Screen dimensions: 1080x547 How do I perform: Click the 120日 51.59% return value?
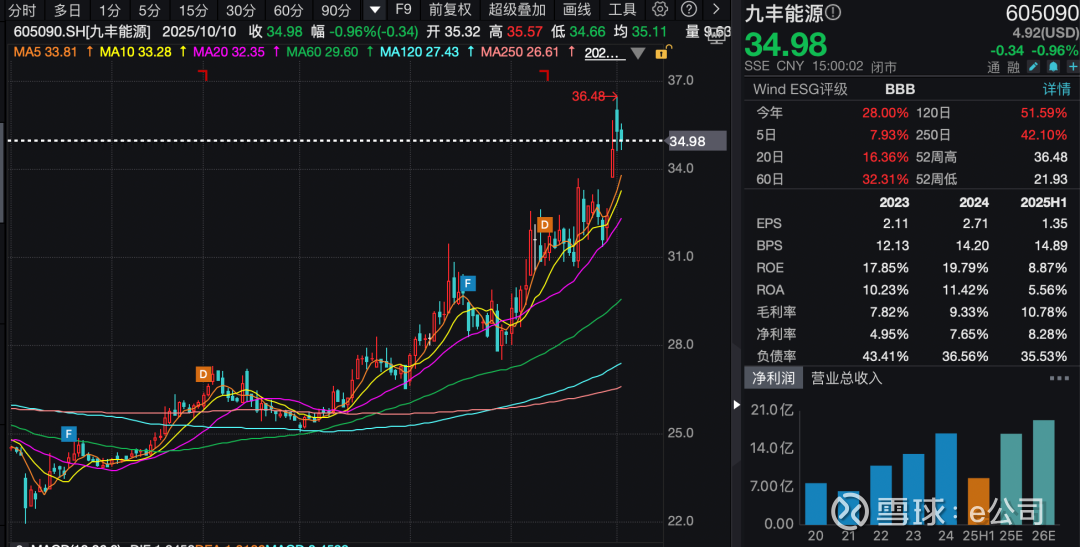[x=1045, y=112]
